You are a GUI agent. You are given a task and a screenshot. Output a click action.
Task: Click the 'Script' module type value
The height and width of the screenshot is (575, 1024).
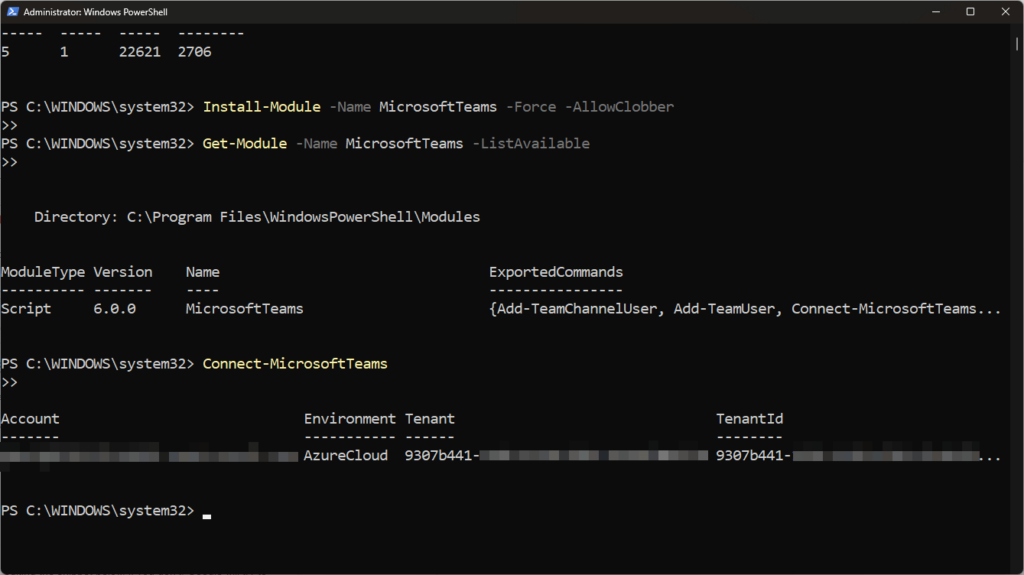pyautogui.click(x=26, y=309)
